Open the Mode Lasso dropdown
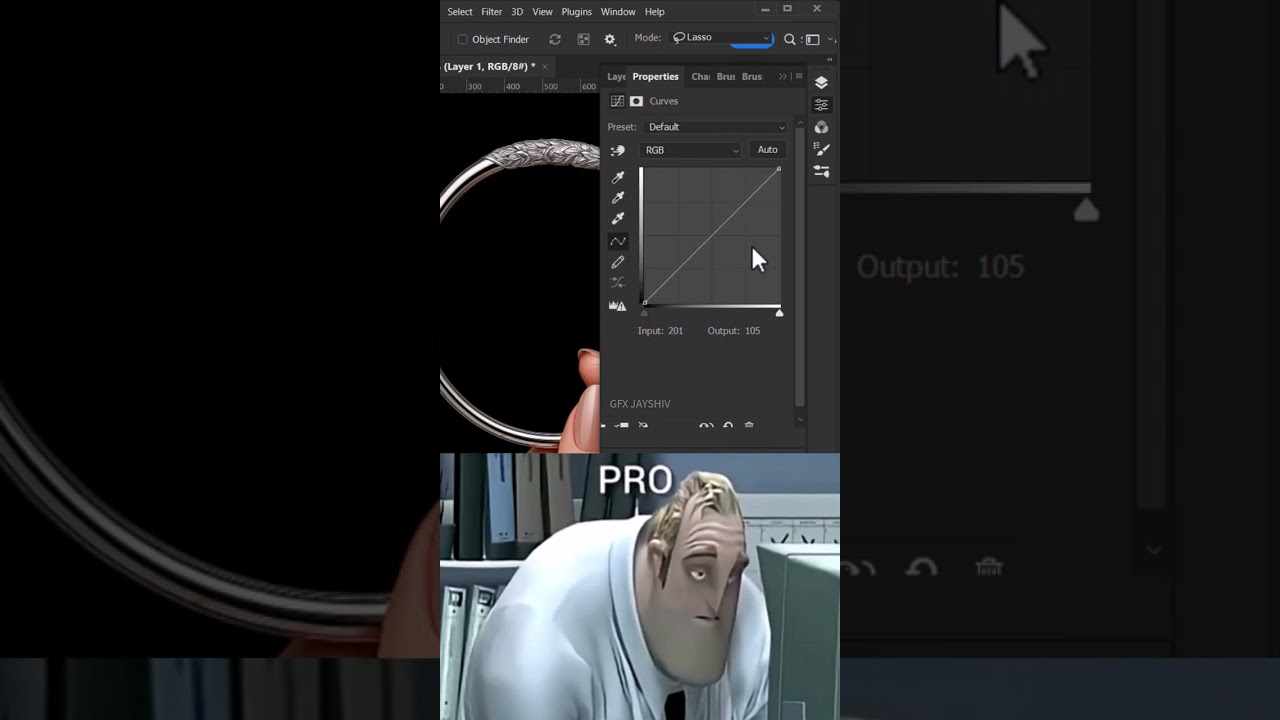 tap(722, 38)
